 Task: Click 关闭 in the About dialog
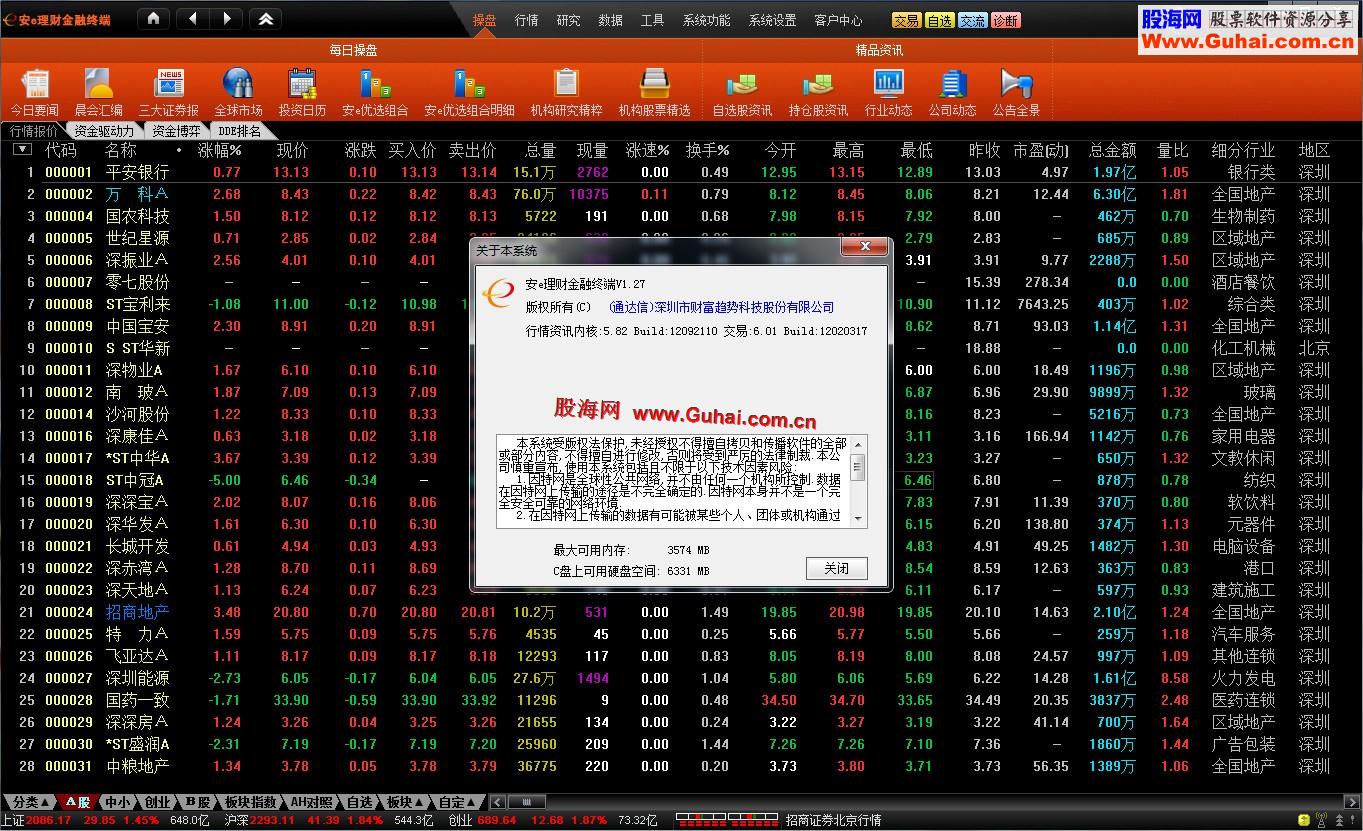pos(837,568)
